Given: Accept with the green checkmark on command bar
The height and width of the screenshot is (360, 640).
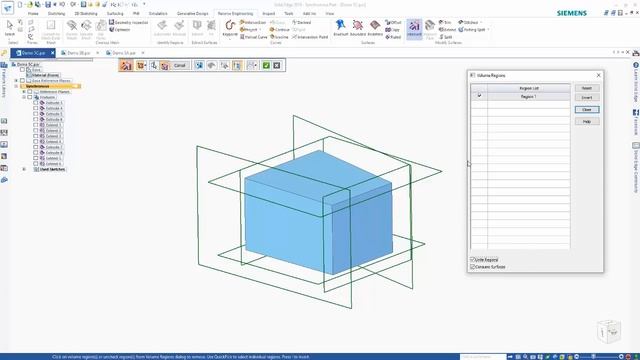Looking at the screenshot, I should [x=266, y=65].
